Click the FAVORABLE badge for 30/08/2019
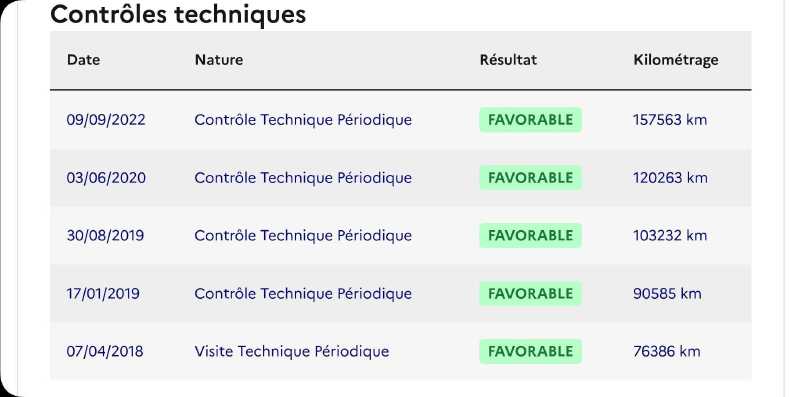Screen dimensions: 800x397 (531, 235)
